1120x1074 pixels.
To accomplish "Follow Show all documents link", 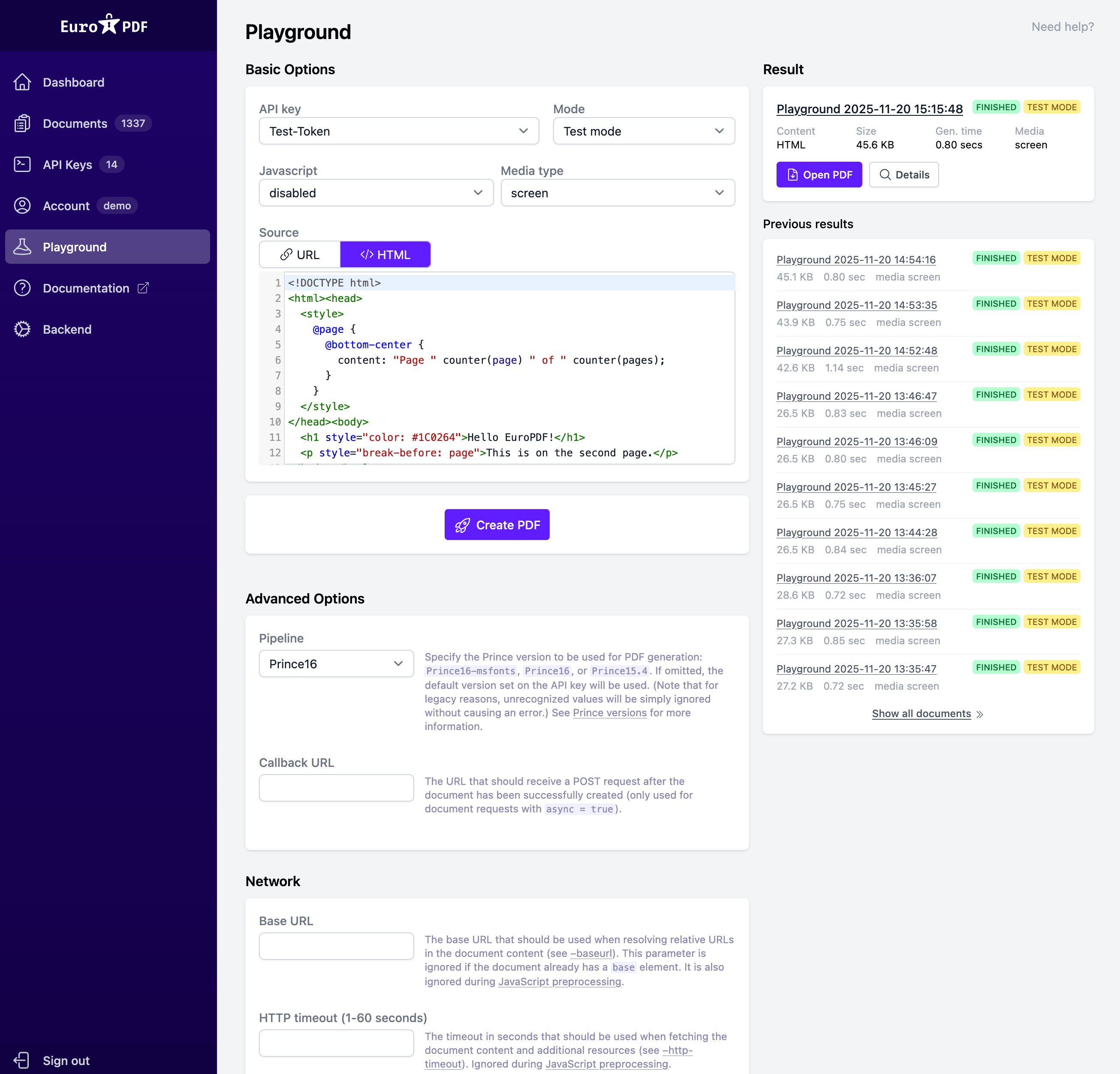I will [921, 713].
